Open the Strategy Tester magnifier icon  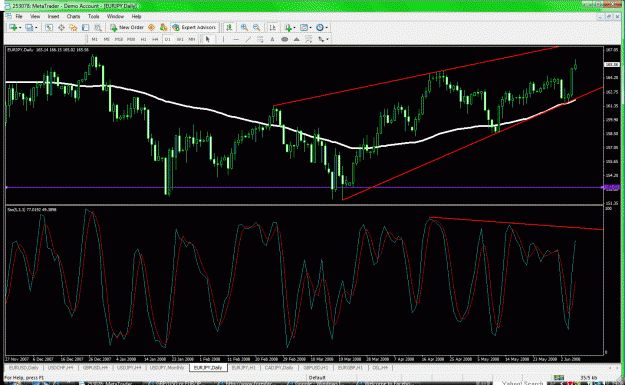(x=98, y=28)
